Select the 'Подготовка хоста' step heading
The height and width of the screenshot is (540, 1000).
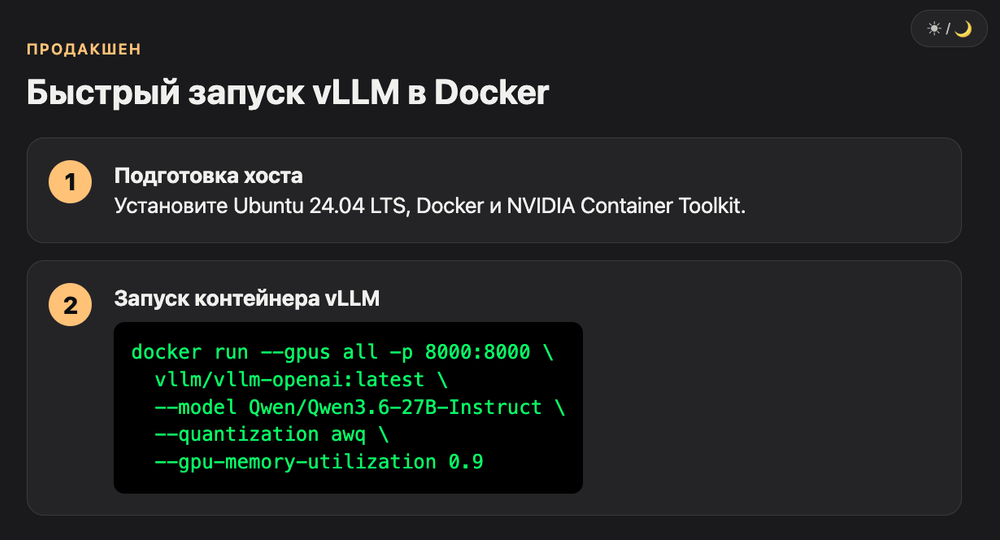point(208,175)
